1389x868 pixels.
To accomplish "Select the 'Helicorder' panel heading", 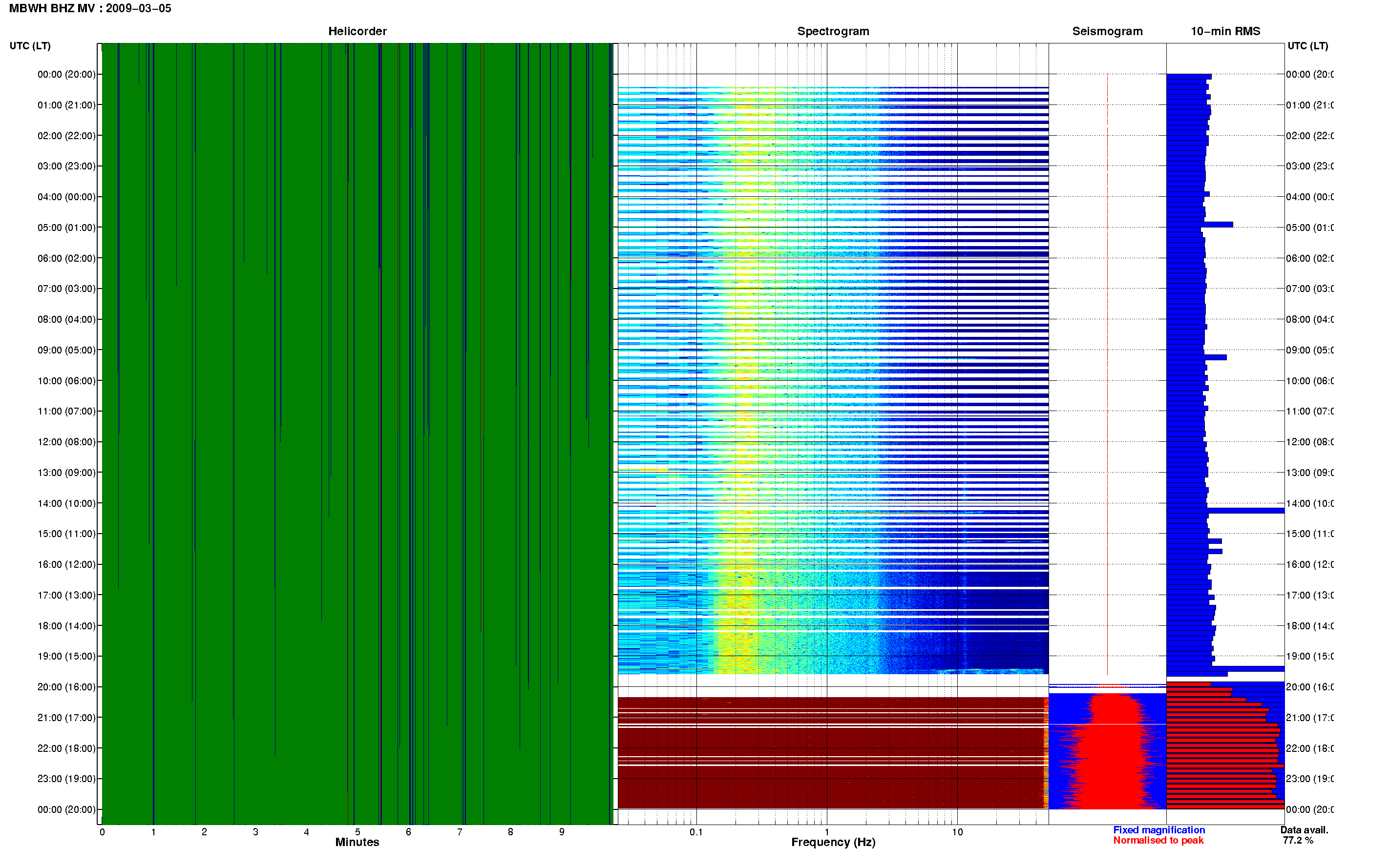I will pos(357,31).
